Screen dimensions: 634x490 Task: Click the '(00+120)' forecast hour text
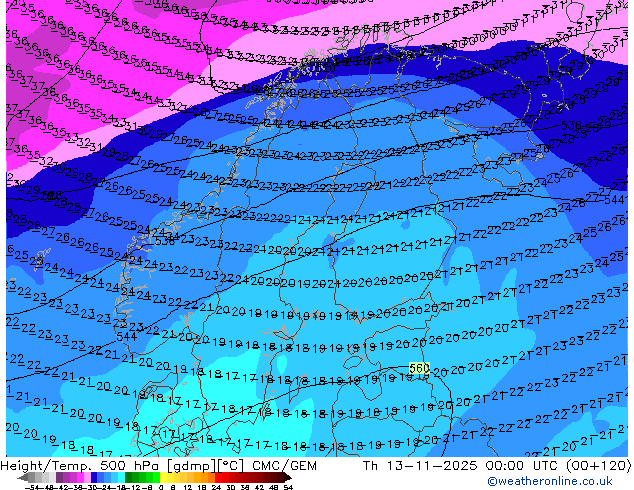tap(598, 466)
